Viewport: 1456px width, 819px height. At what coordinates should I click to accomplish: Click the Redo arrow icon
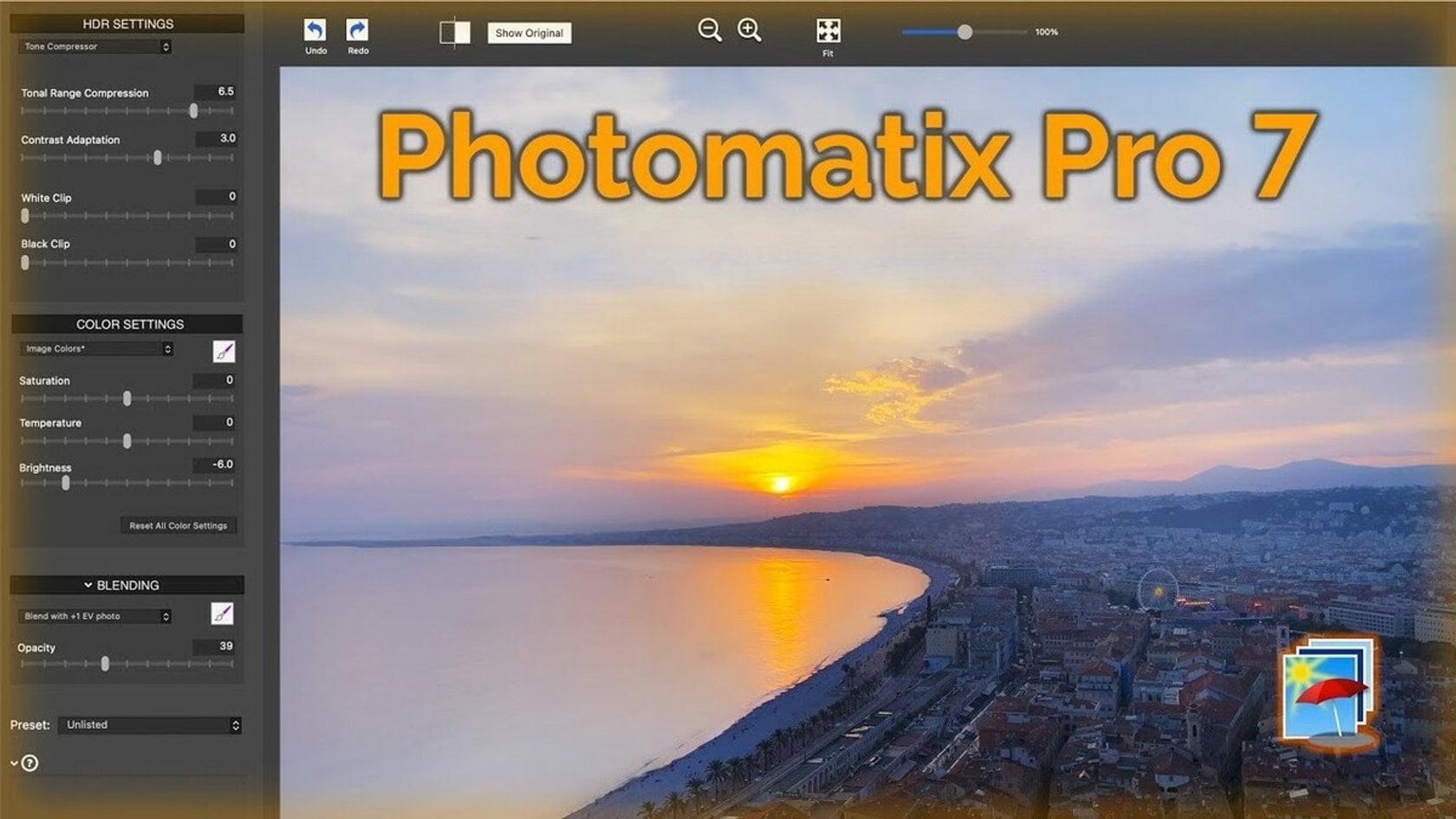click(357, 31)
